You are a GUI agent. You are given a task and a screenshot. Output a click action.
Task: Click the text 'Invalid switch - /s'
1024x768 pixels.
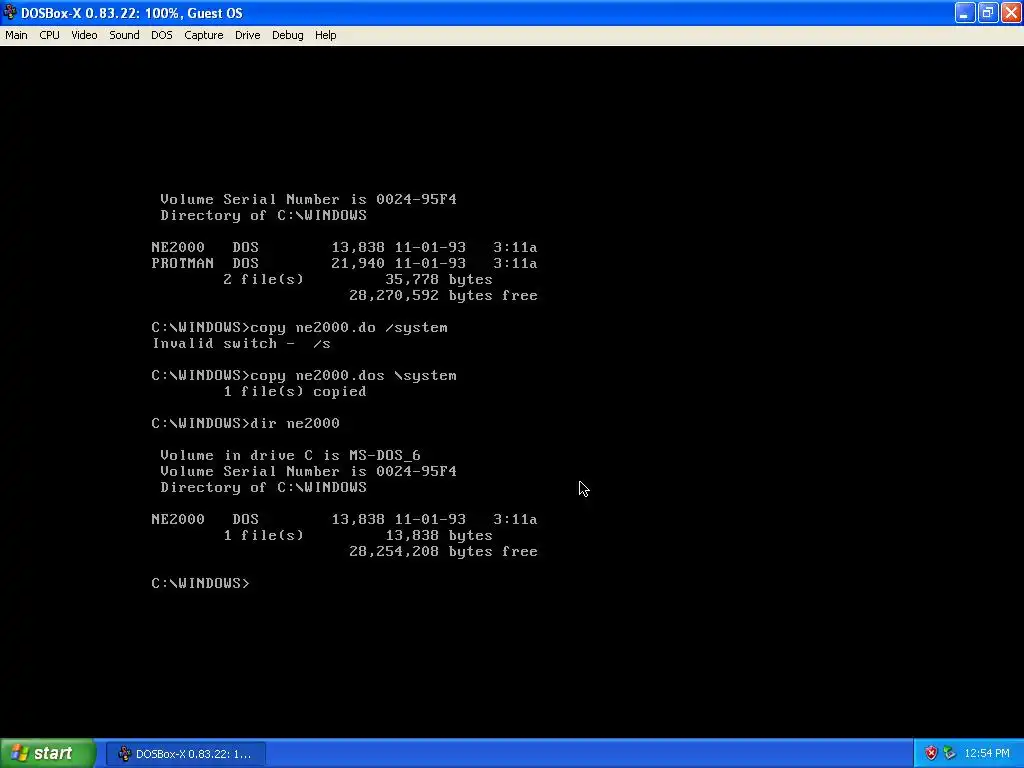[242, 344]
